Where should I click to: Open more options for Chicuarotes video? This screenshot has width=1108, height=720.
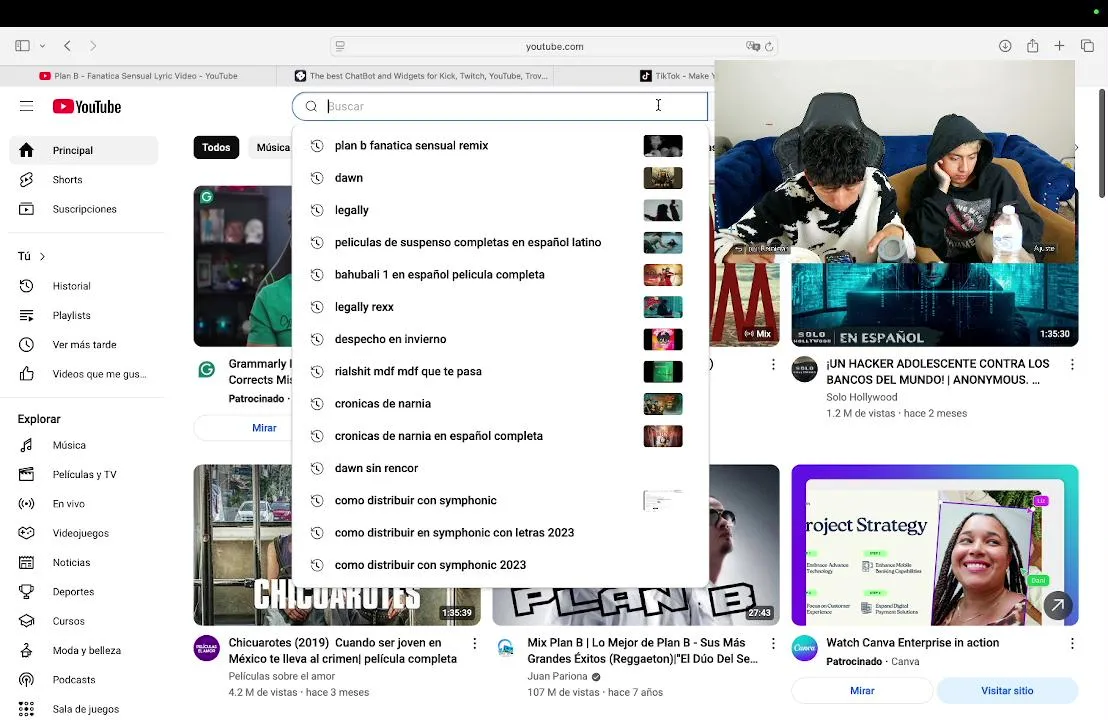475,644
